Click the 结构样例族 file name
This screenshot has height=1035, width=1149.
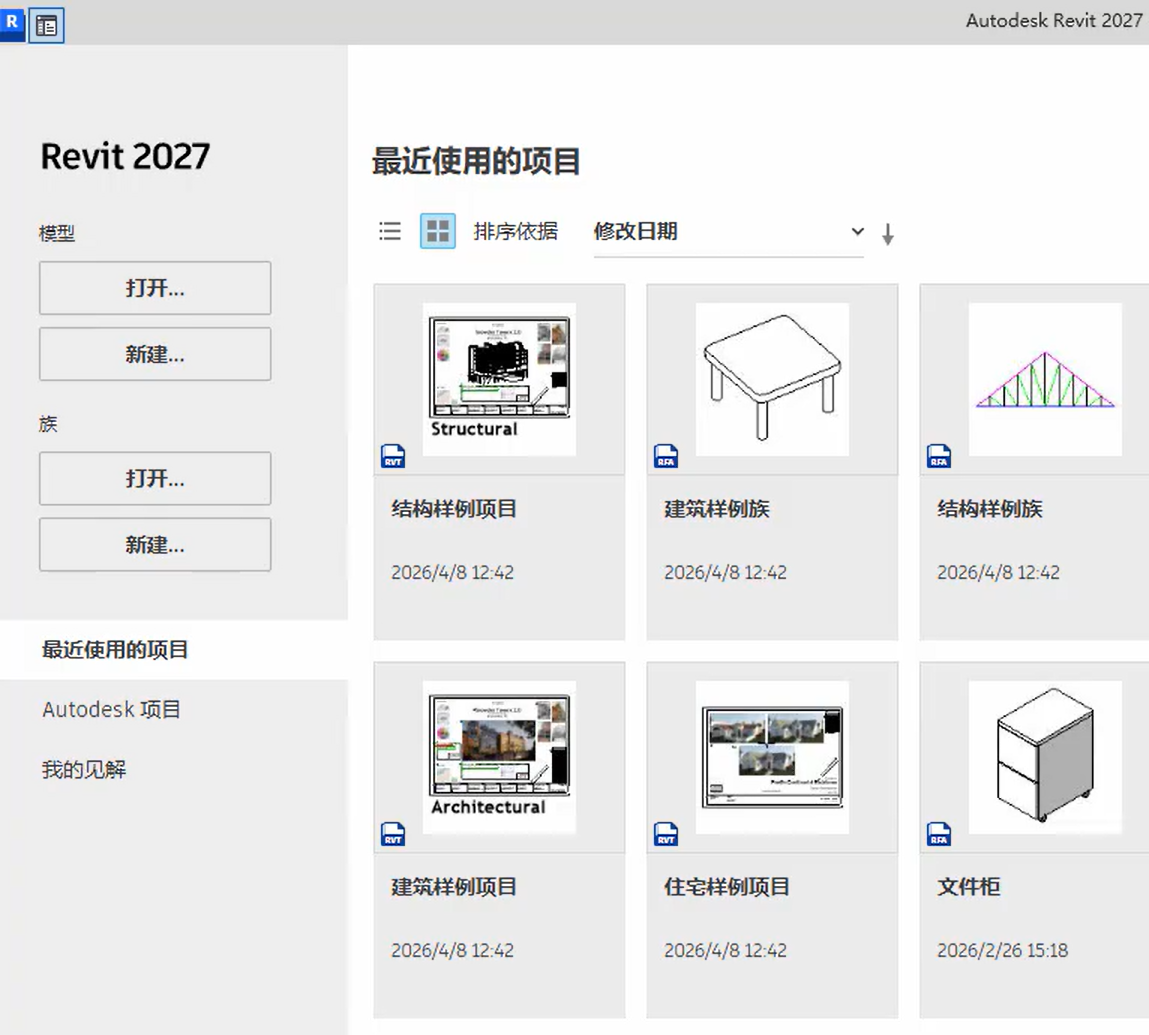pos(990,509)
